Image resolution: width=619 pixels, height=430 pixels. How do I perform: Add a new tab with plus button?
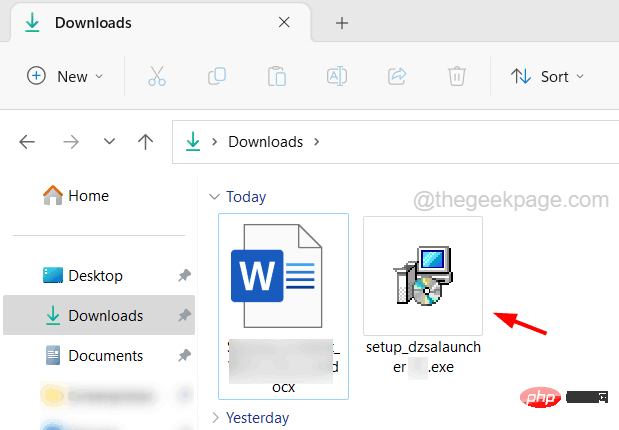pyautogui.click(x=342, y=23)
